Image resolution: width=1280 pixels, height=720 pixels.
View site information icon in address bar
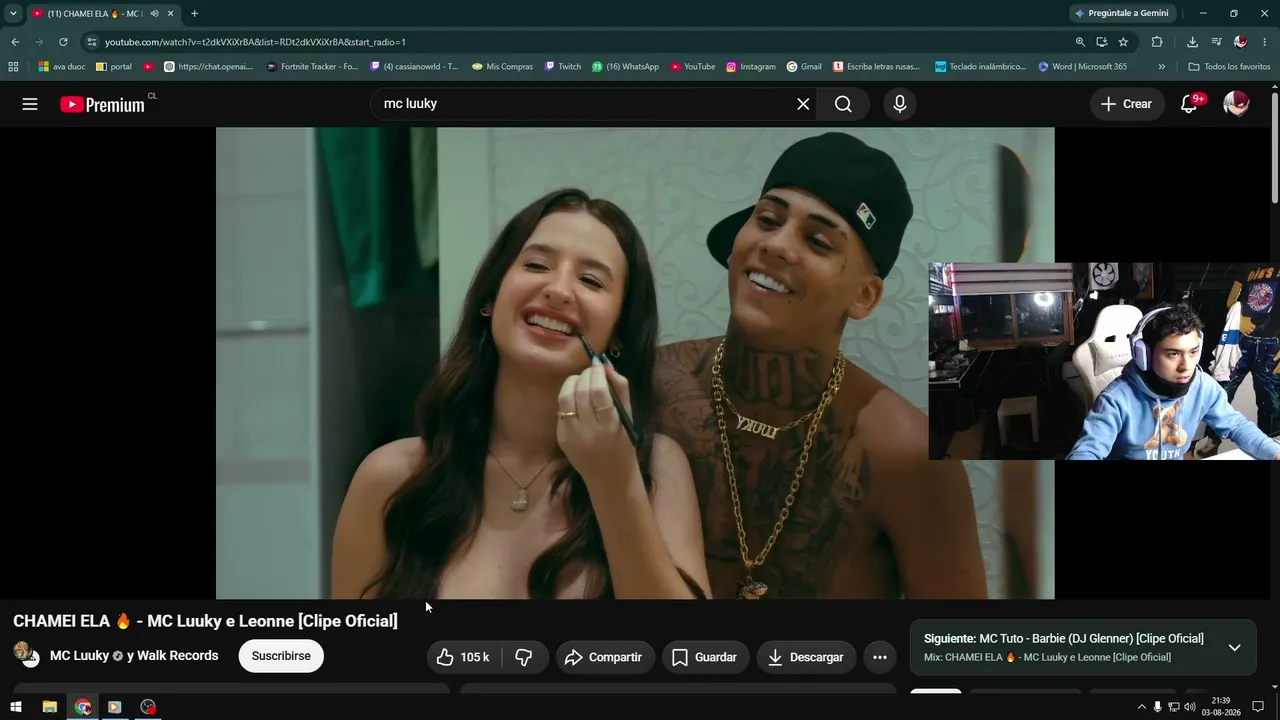click(x=92, y=42)
